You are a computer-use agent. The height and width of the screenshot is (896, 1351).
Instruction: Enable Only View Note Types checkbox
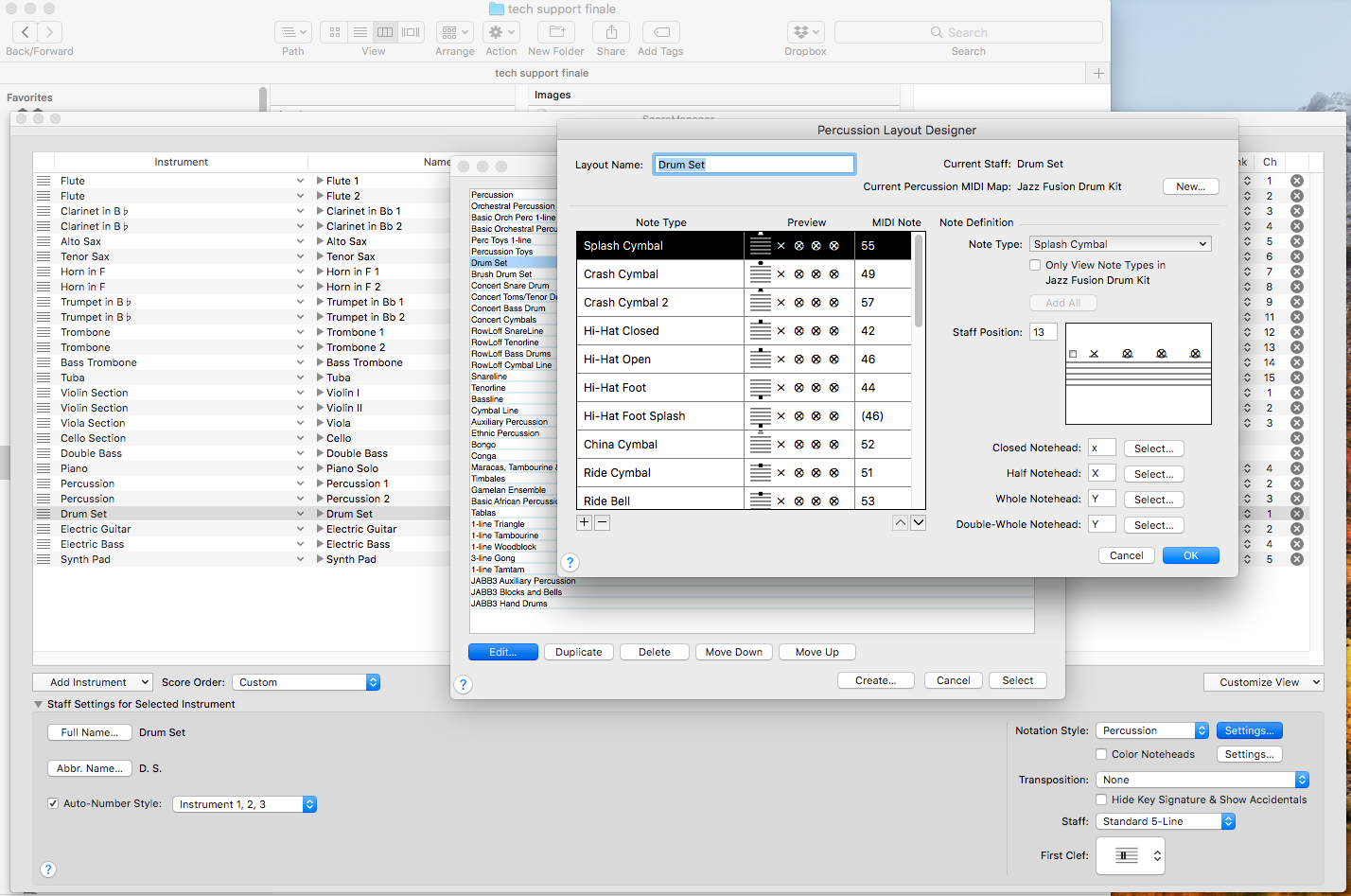click(1036, 266)
